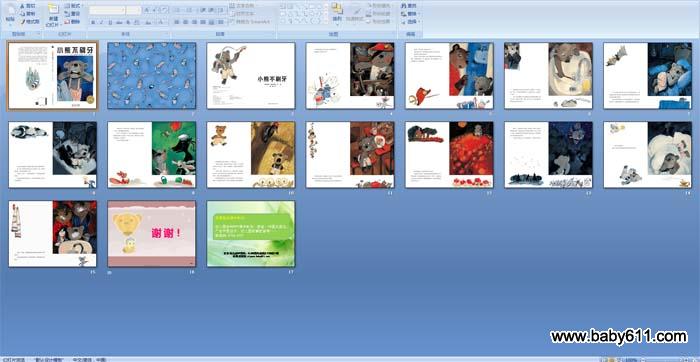
Task: Select slide 3 titled 小熊不刷牙
Action: (x=251, y=76)
